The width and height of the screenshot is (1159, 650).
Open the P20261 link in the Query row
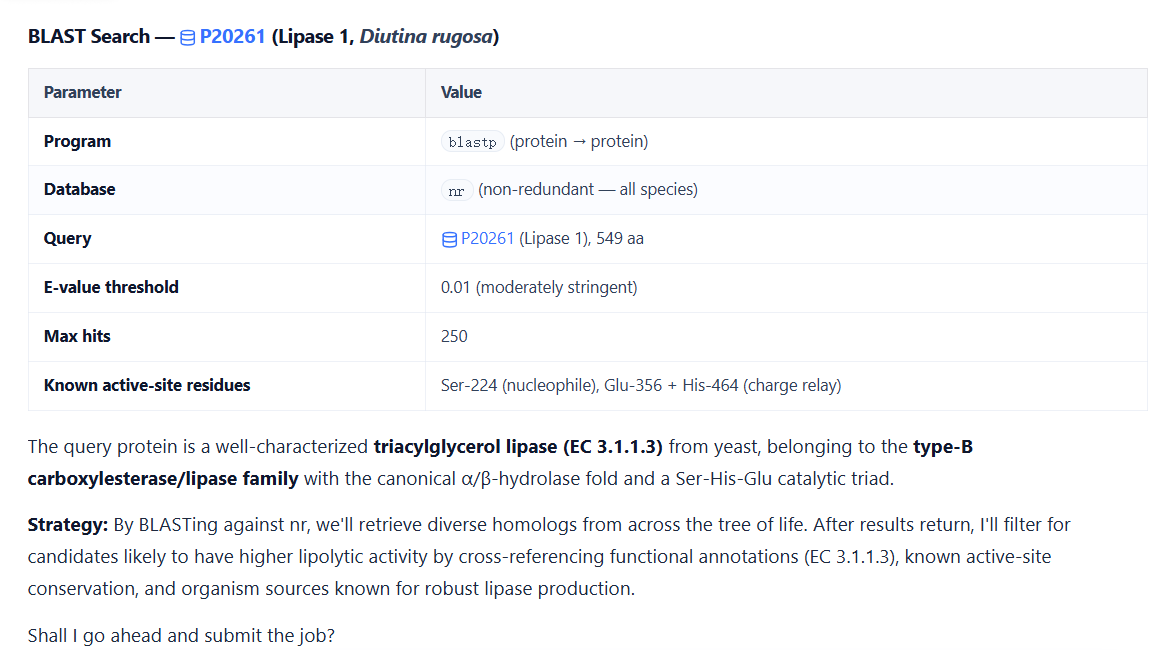[x=487, y=238]
